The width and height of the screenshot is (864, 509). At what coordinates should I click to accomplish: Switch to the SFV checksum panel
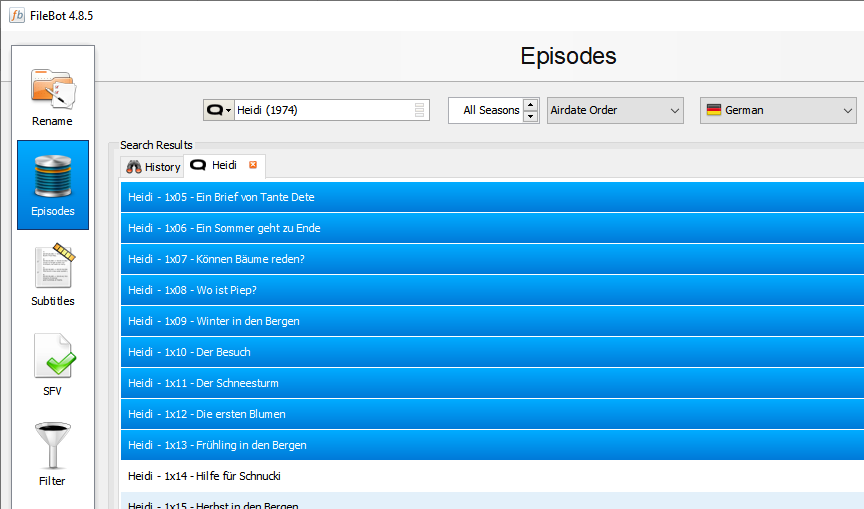52,364
